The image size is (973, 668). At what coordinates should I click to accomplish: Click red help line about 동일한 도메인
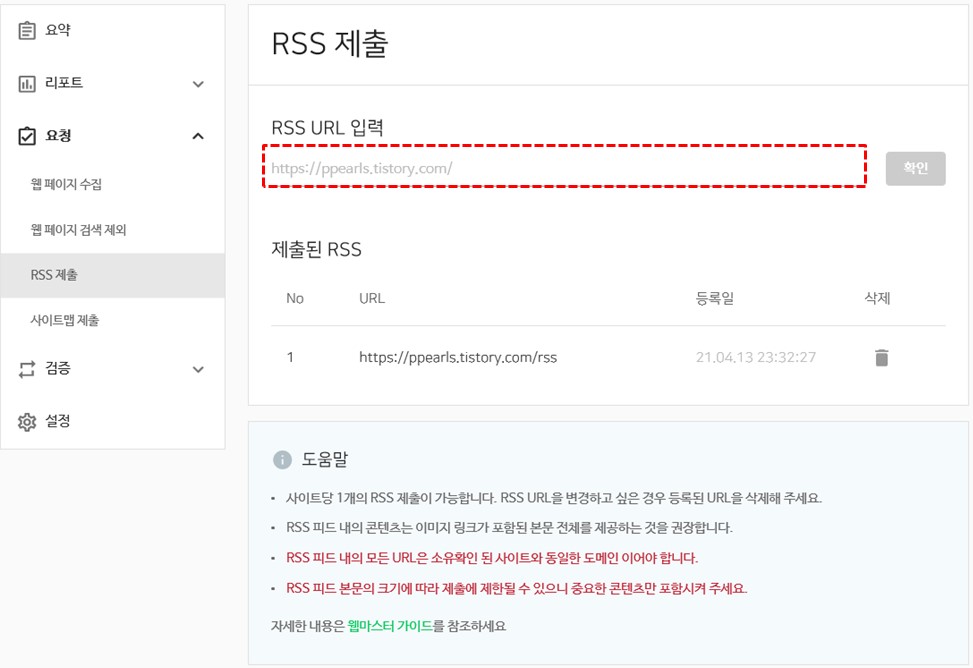[x=491, y=558]
